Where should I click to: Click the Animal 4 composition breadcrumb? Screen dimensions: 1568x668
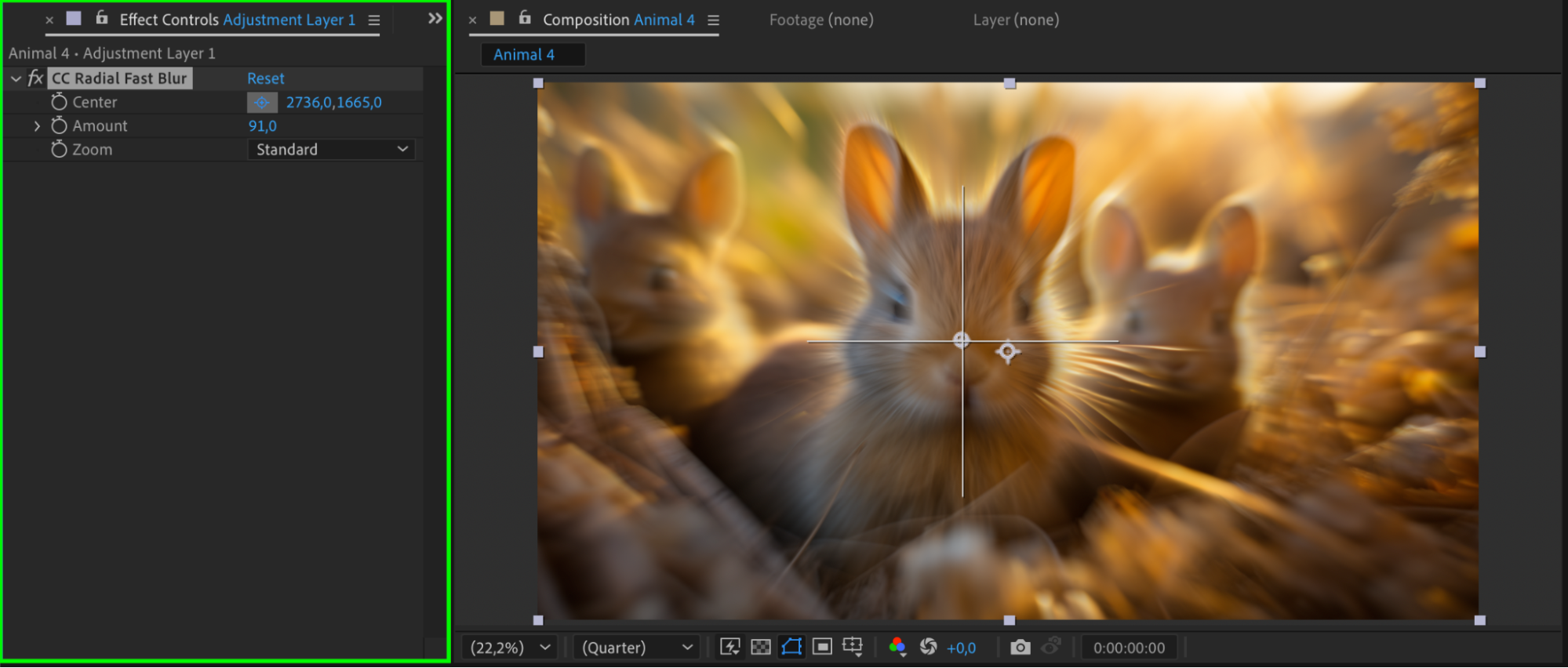pyautogui.click(x=524, y=55)
